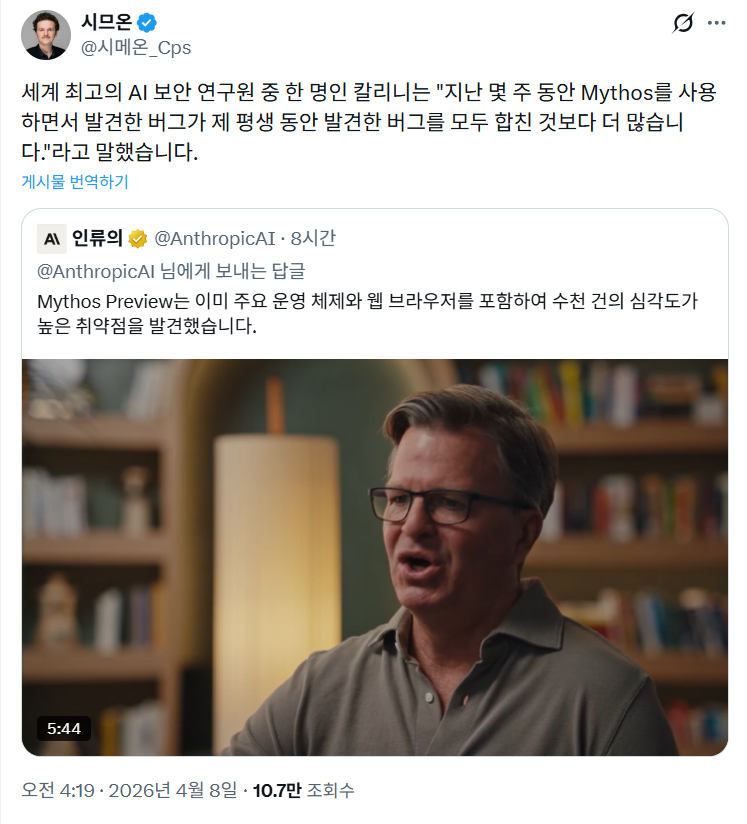Open the 8시간 timestamp of the quoted post

[312, 238]
